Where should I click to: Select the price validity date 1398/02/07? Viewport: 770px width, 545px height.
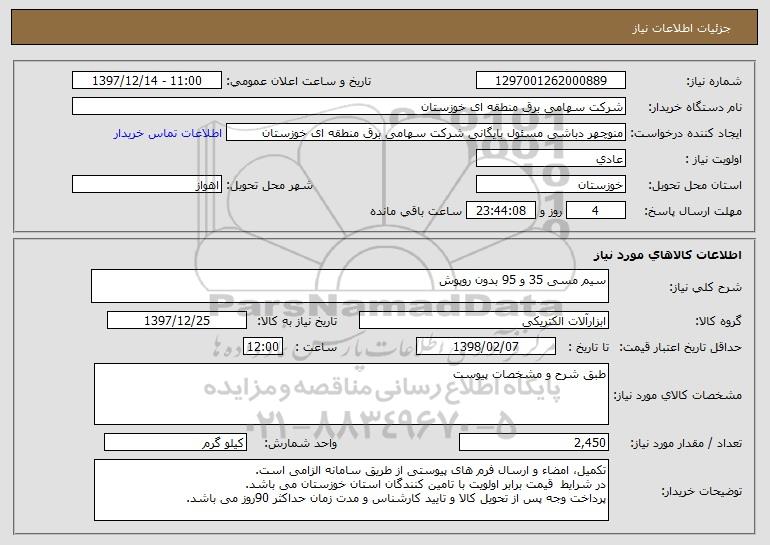pyautogui.click(x=486, y=347)
